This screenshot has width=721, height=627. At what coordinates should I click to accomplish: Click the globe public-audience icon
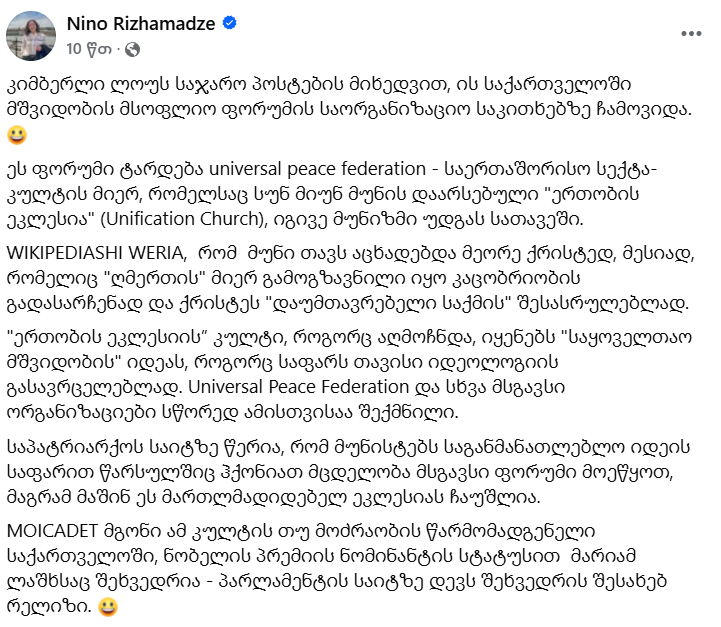click(x=133, y=48)
